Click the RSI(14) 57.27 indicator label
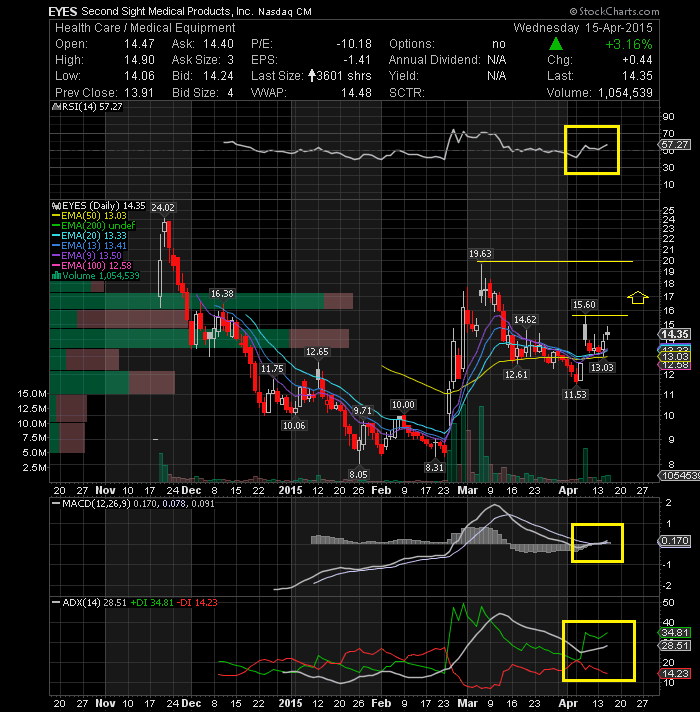 click(88, 107)
